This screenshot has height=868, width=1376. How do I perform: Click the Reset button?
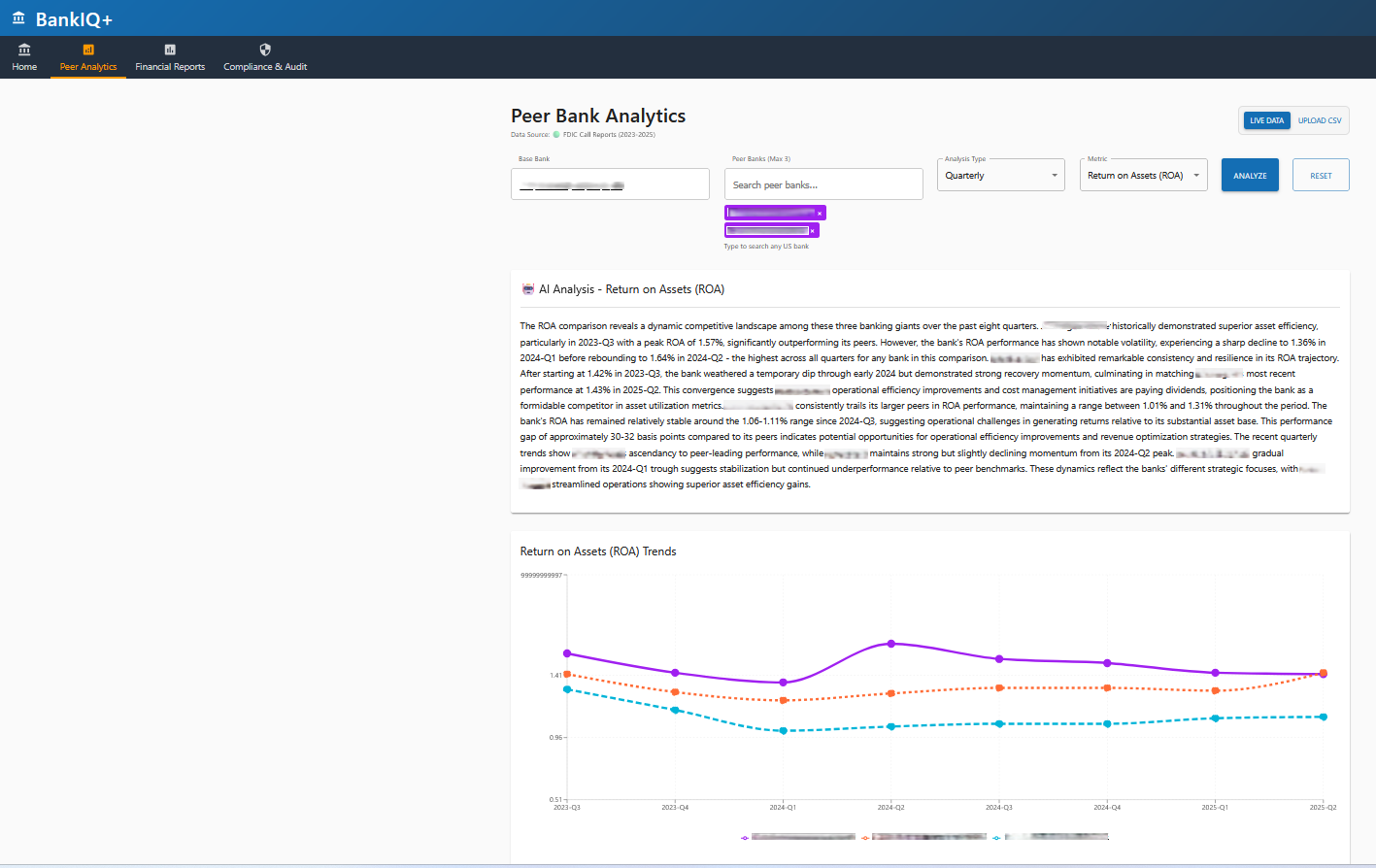1321,176
